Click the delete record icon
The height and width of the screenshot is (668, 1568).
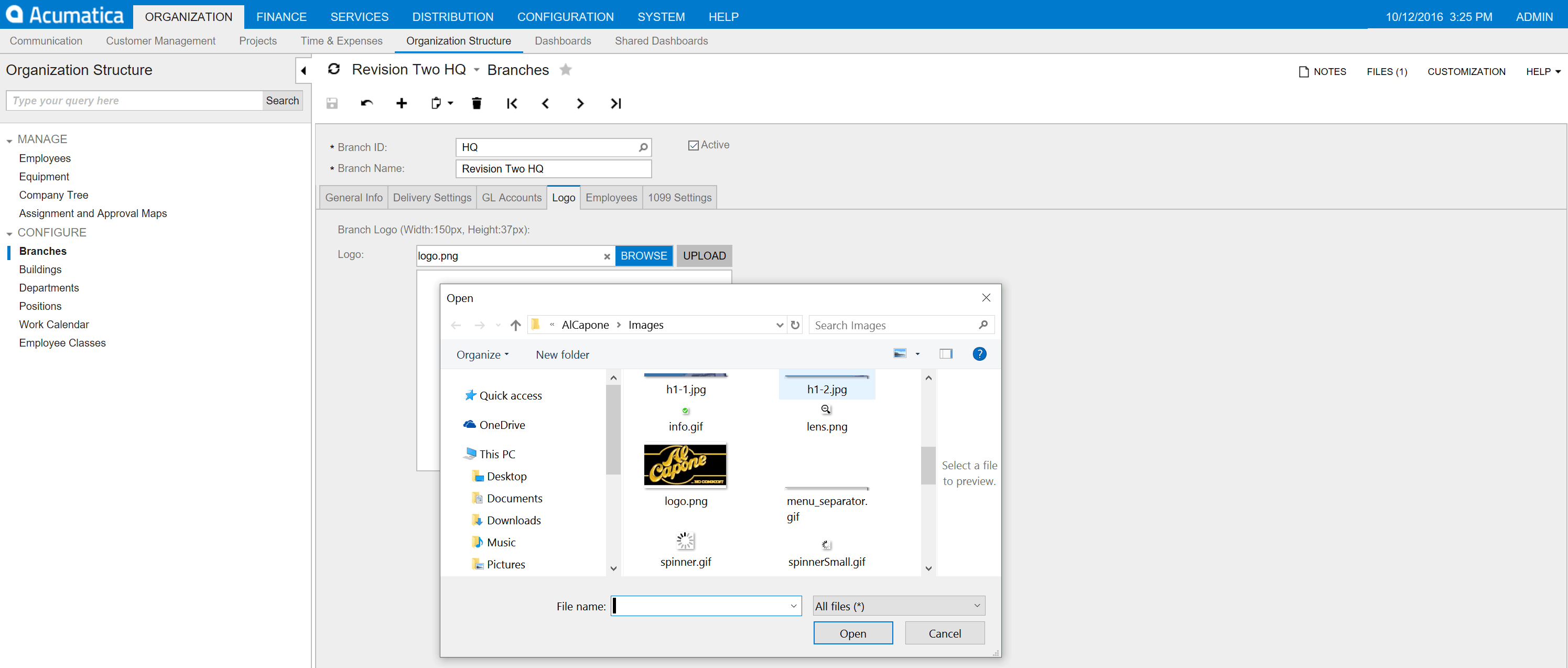coord(476,103)
